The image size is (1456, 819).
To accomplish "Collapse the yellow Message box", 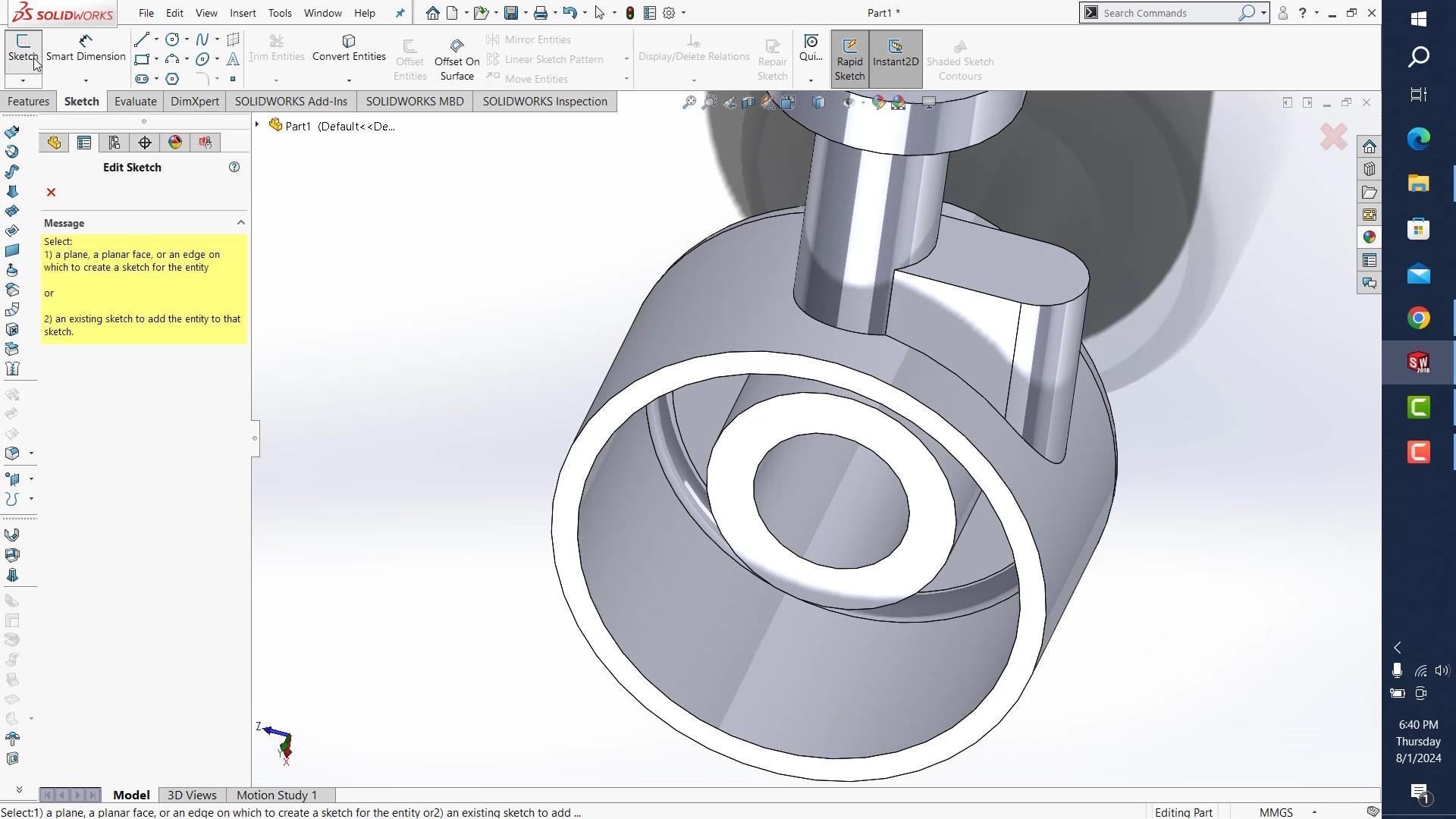I will [241, 222].
